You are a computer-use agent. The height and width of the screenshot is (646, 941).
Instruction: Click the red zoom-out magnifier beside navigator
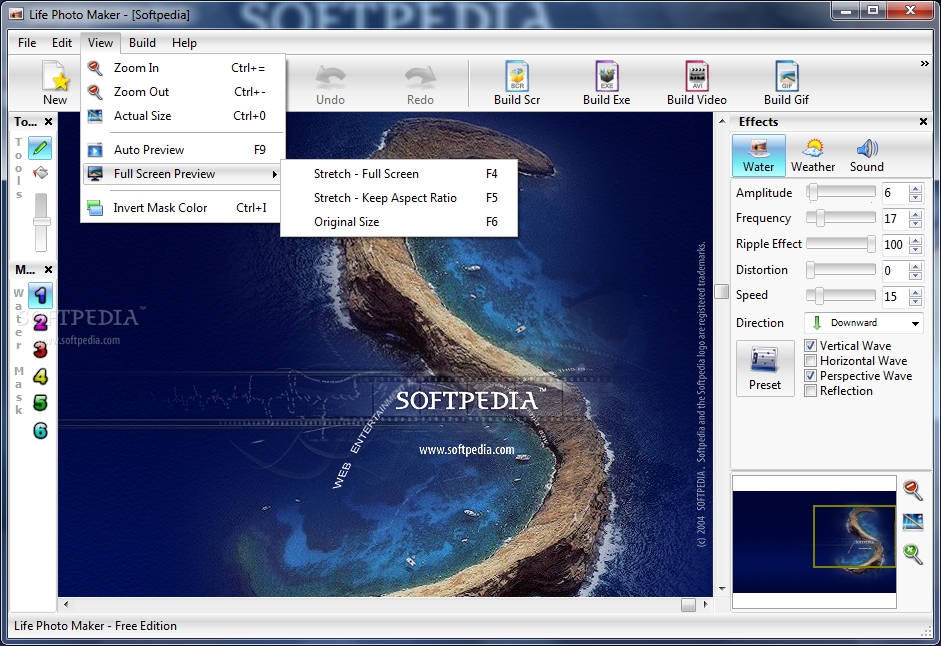point(912,490)
